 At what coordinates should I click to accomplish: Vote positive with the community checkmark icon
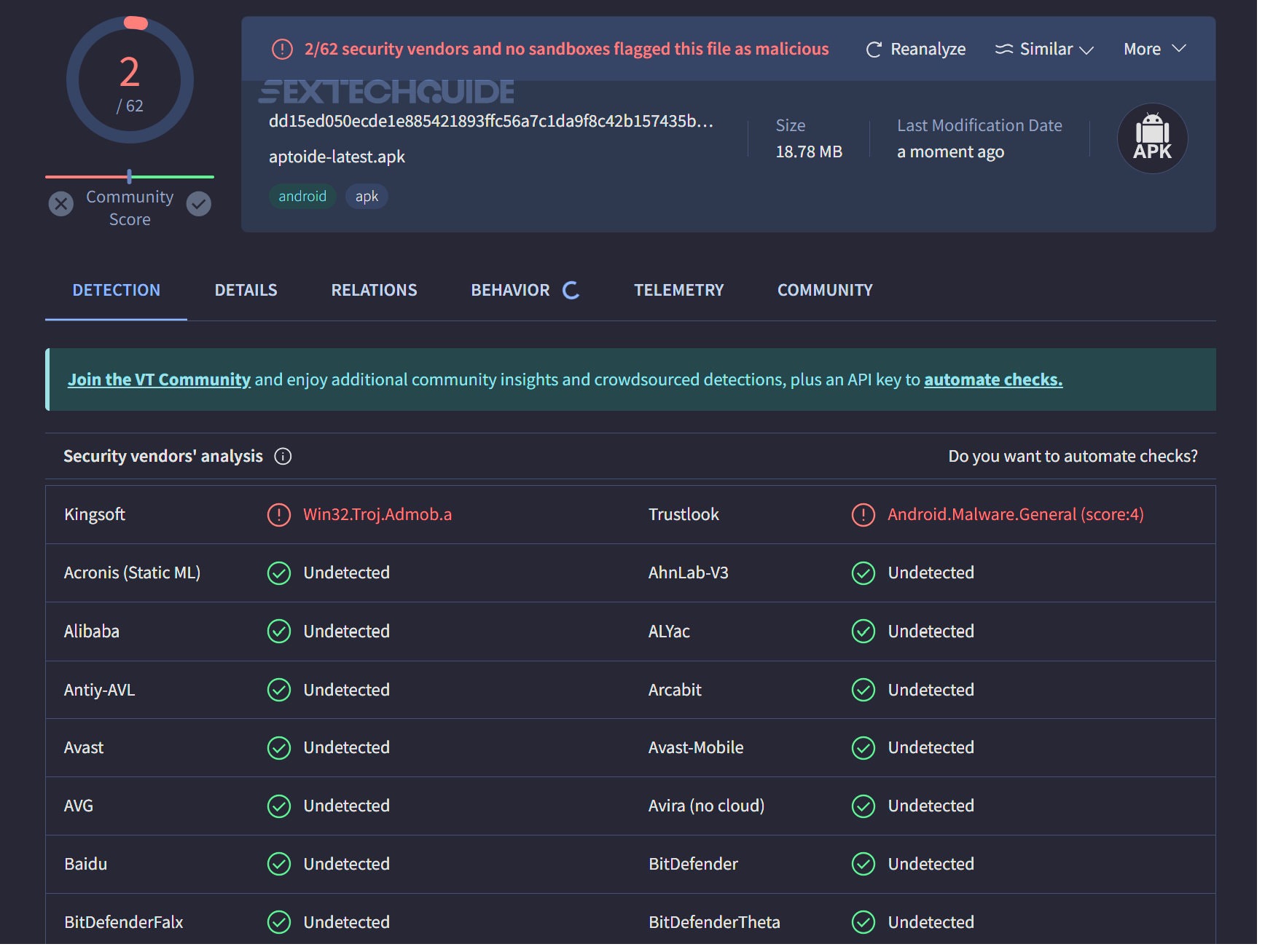click(x=200, y=205)
